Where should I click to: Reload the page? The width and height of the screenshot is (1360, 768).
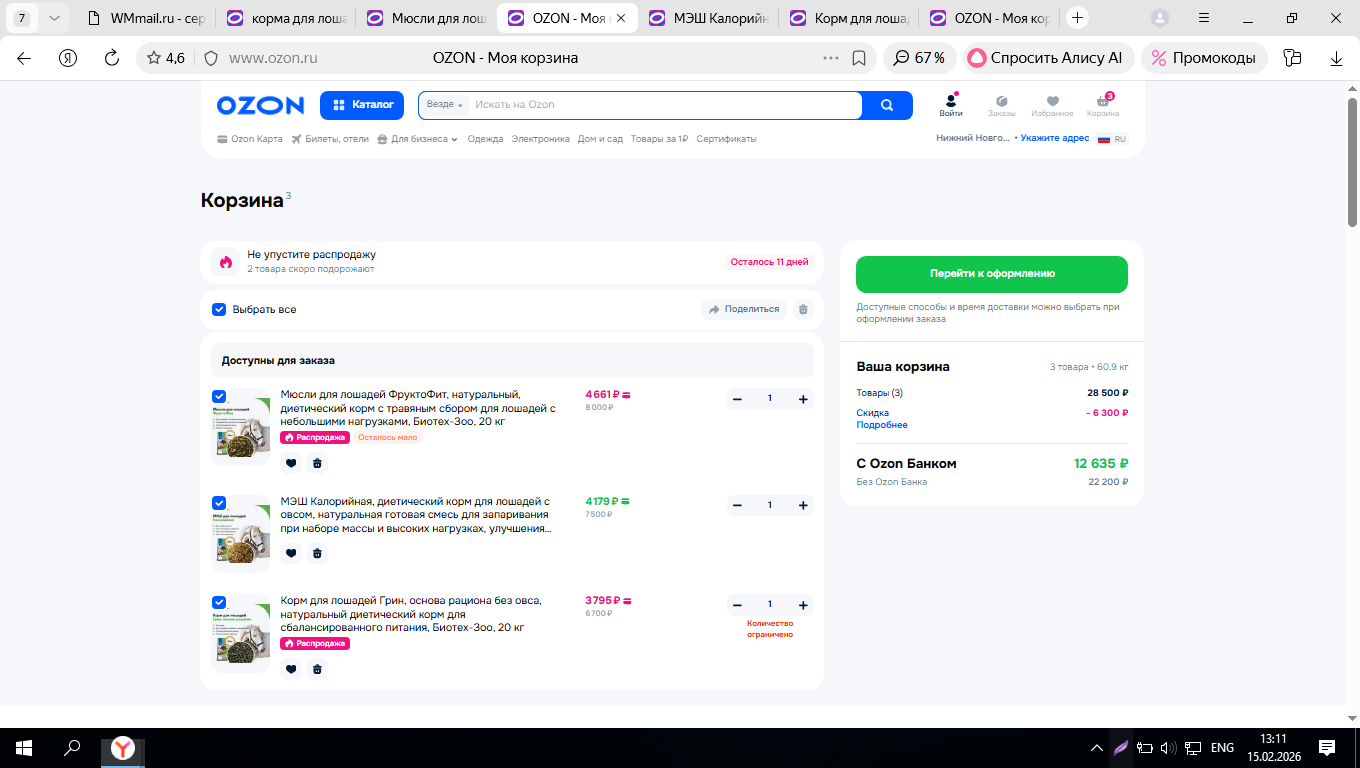(112, 58)
